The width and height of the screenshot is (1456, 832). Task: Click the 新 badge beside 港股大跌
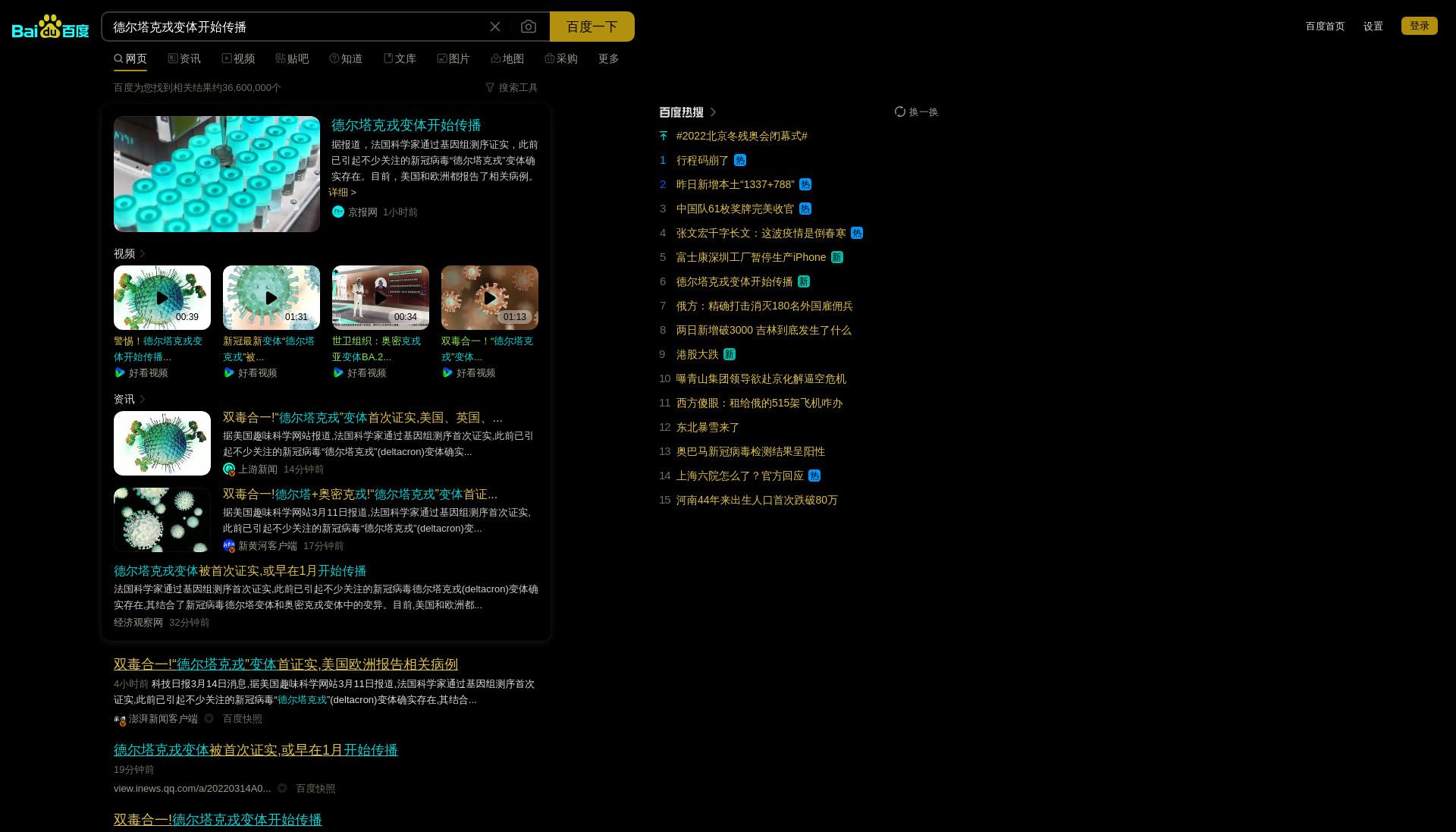click(730, 354)
